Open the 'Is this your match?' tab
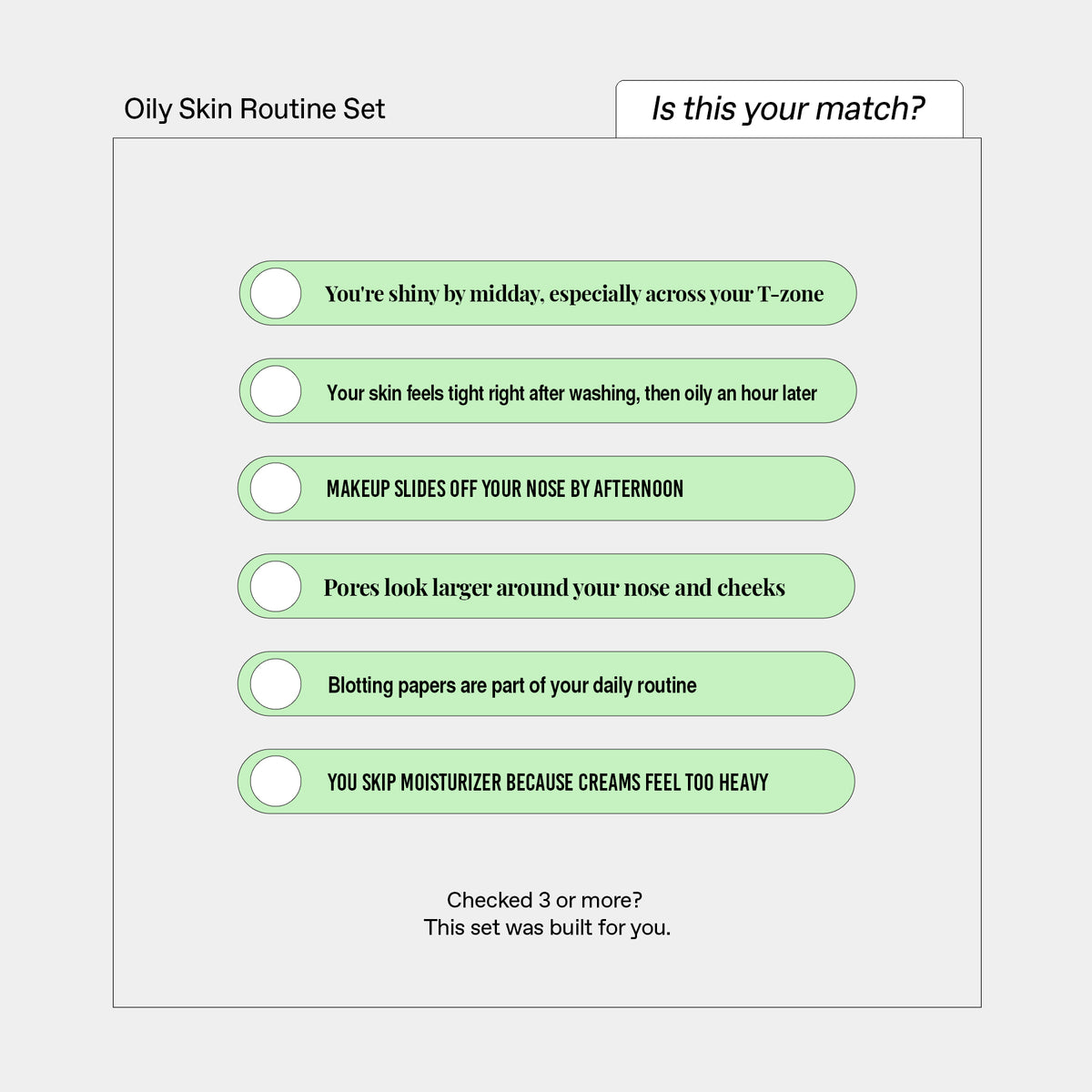Image resolution: width=1092 pixels, height=1092 pixels. 789,109
